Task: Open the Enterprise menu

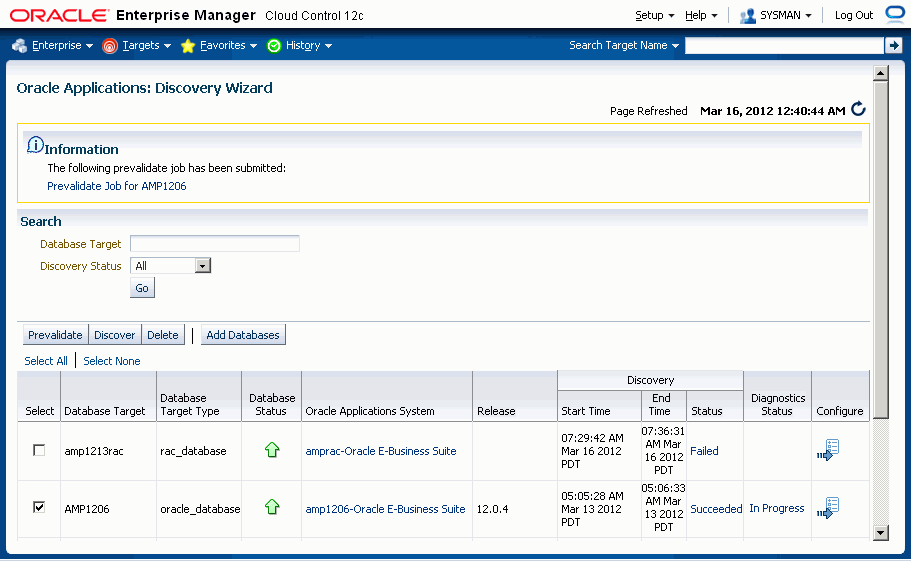Action: (x=62, y=45)
